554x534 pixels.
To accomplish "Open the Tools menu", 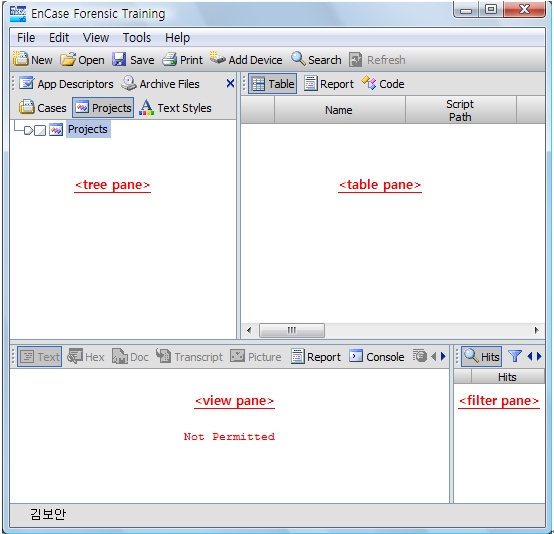I will coord(137,37).
